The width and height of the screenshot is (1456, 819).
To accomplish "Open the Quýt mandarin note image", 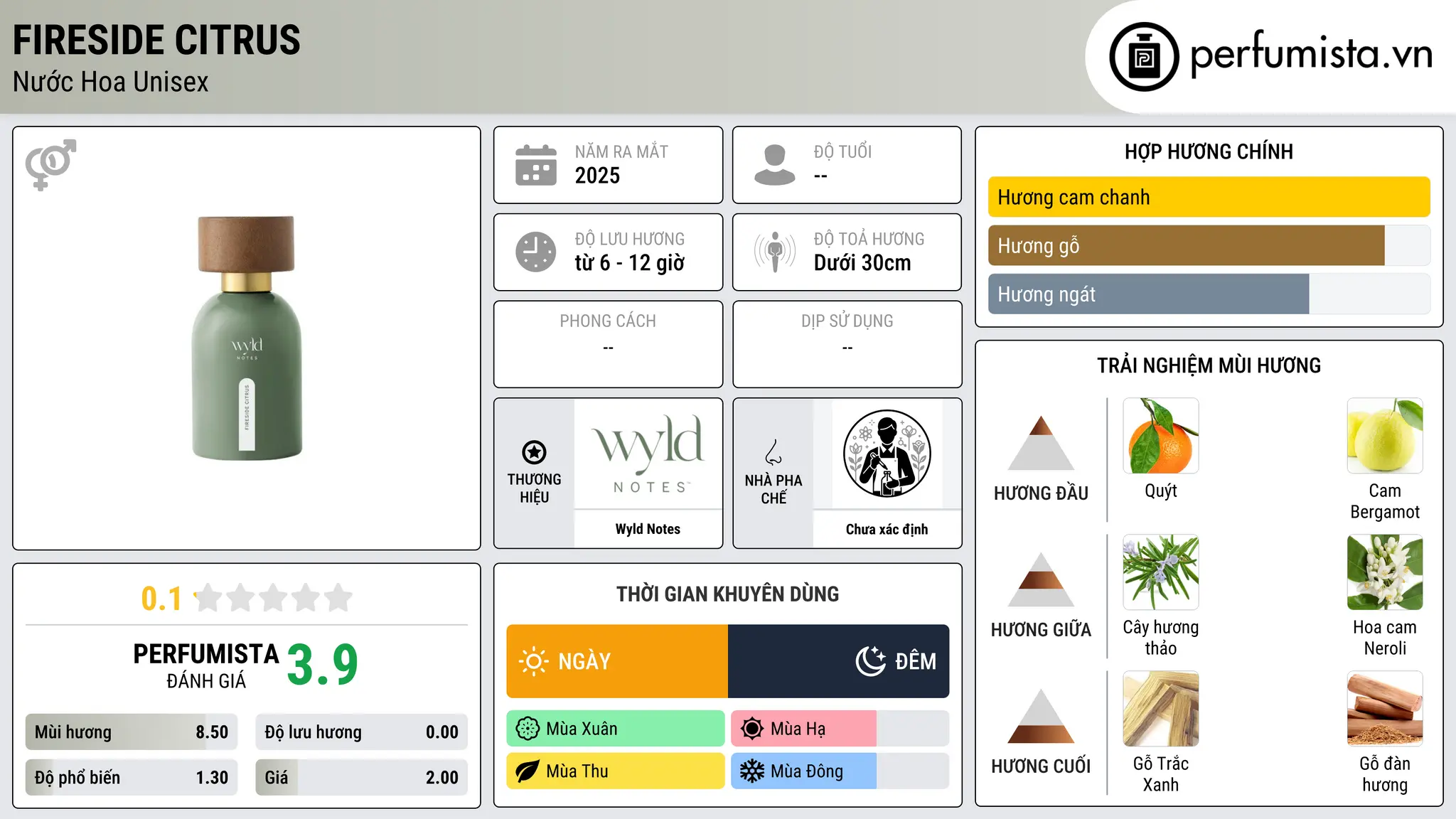I will pos(1161,436).
